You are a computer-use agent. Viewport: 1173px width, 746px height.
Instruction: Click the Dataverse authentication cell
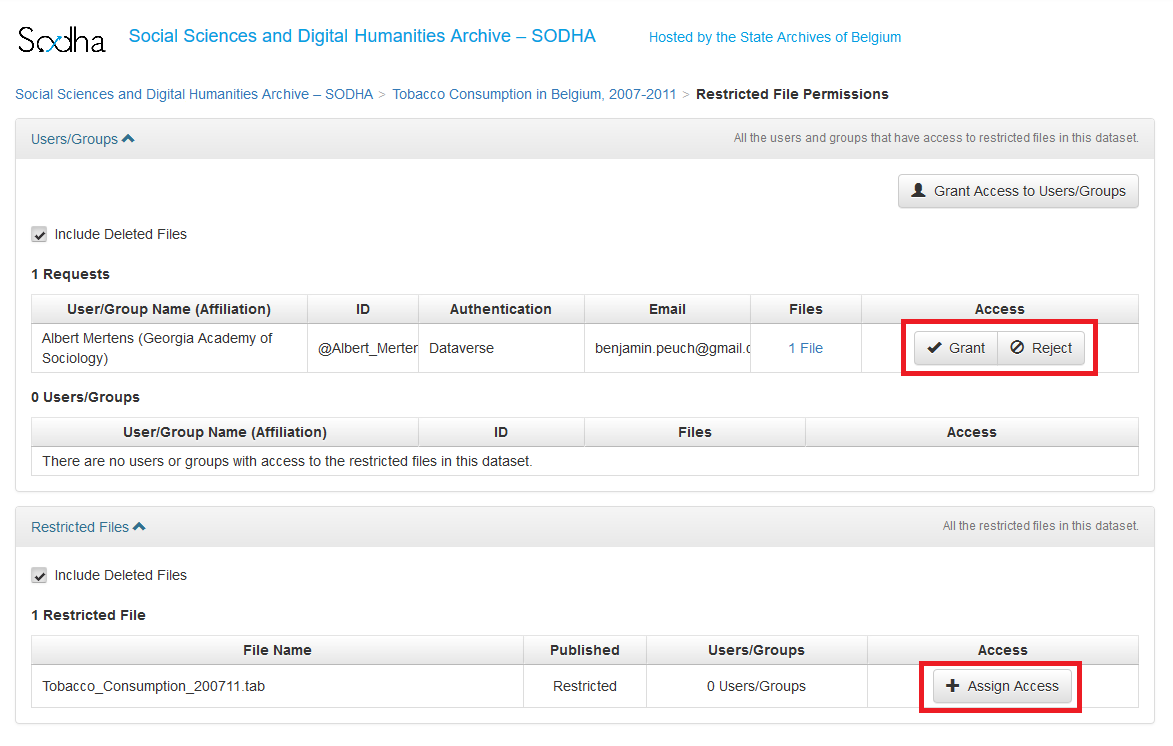point(501,348)
